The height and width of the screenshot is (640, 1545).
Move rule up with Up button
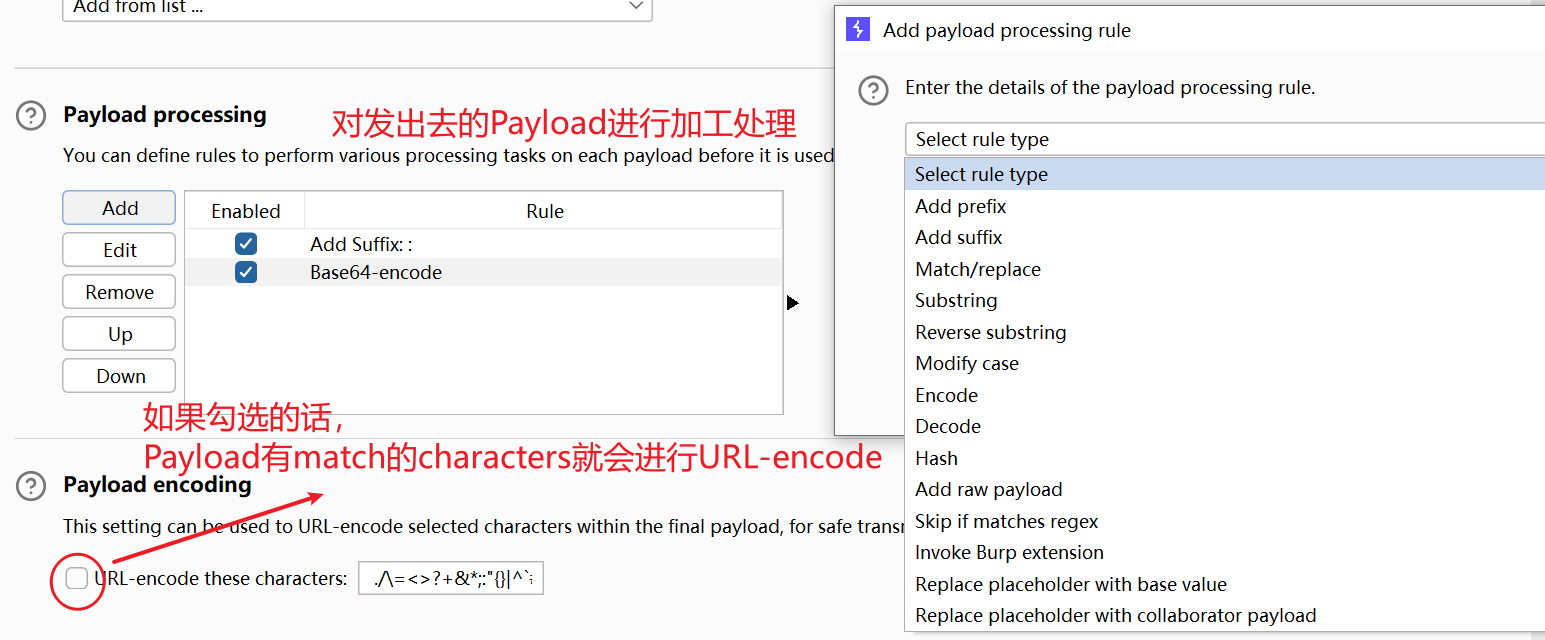(x=119, y=334)
